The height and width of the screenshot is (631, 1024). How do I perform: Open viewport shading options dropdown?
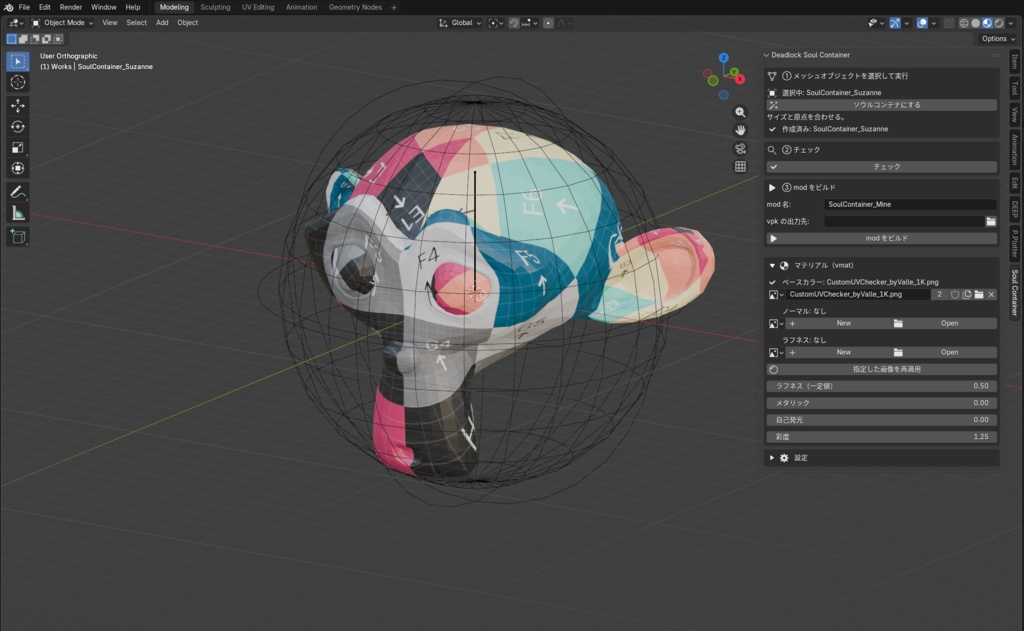[1011, 23]
